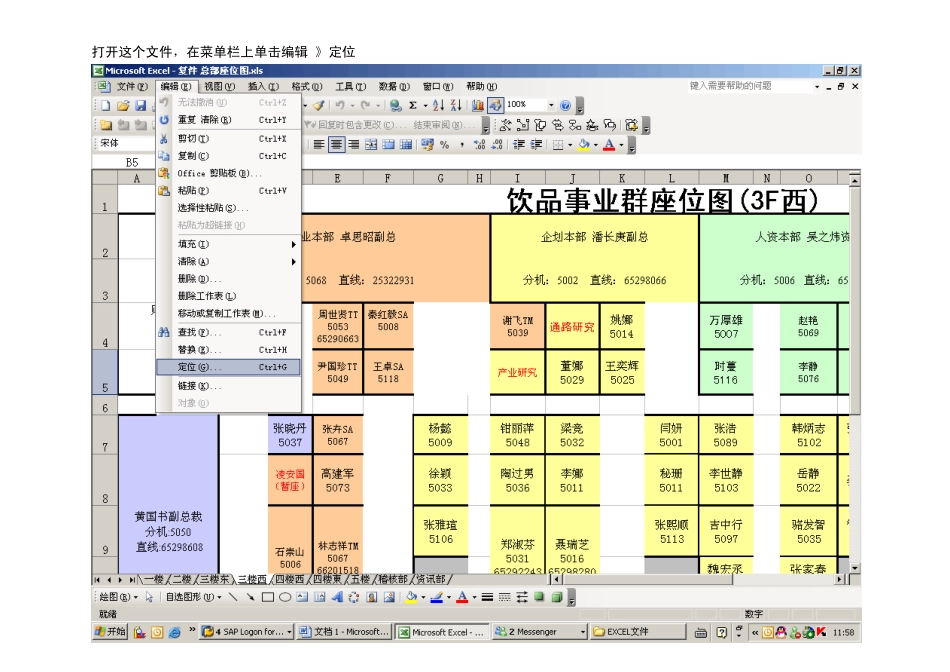Viewport: 950px width, 672px height.
Task: Sort descending with Z-A icon
Action: pos(456,105)
